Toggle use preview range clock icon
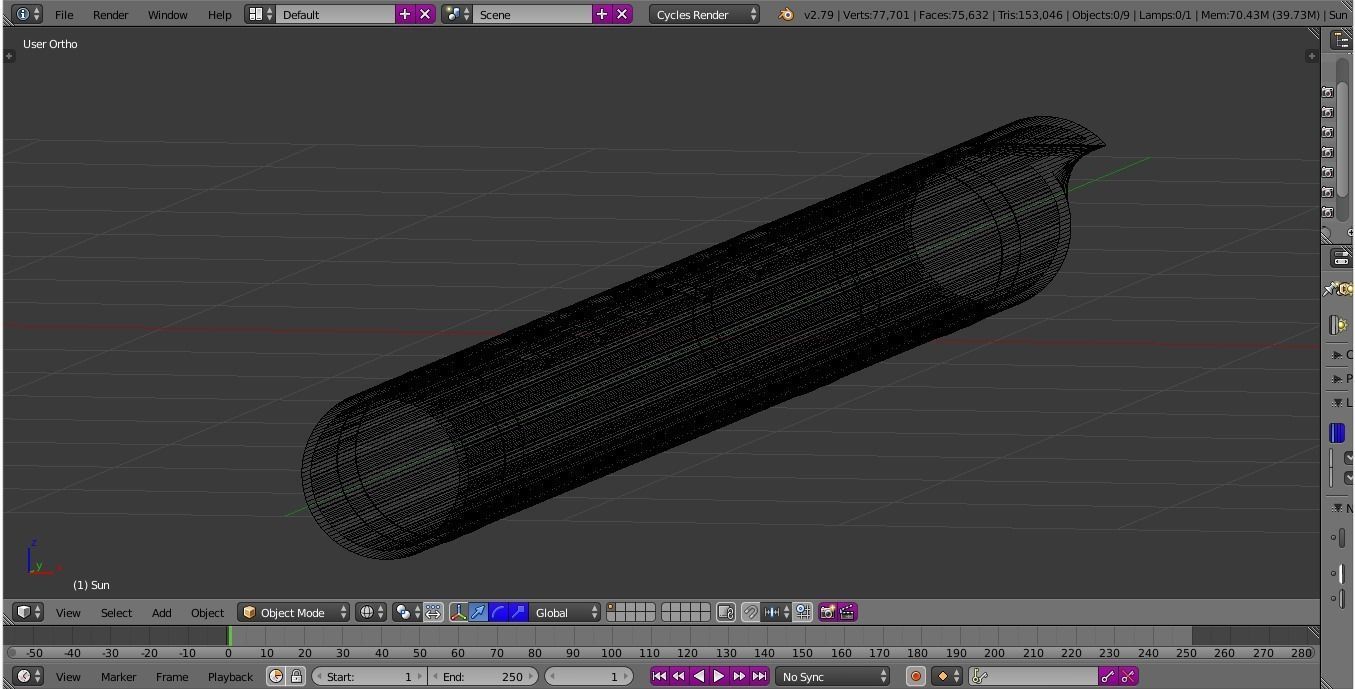The height and width of the screenshot is (689, 1355). pyautogui.click(x=276, y=676)
